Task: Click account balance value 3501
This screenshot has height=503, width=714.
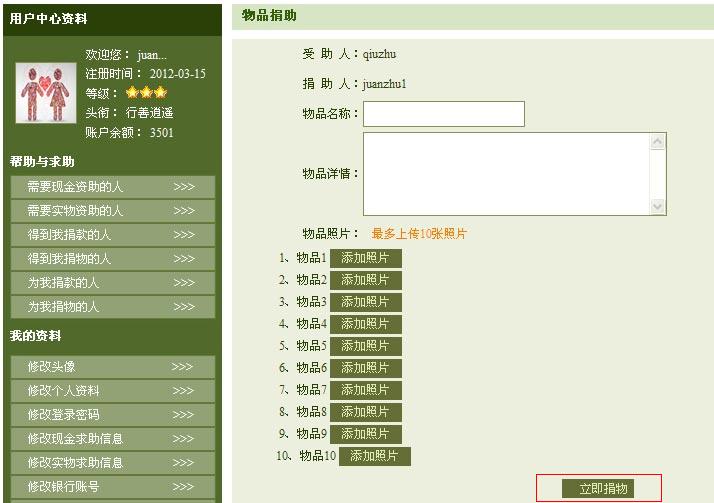Action: [x=162, y=133]
